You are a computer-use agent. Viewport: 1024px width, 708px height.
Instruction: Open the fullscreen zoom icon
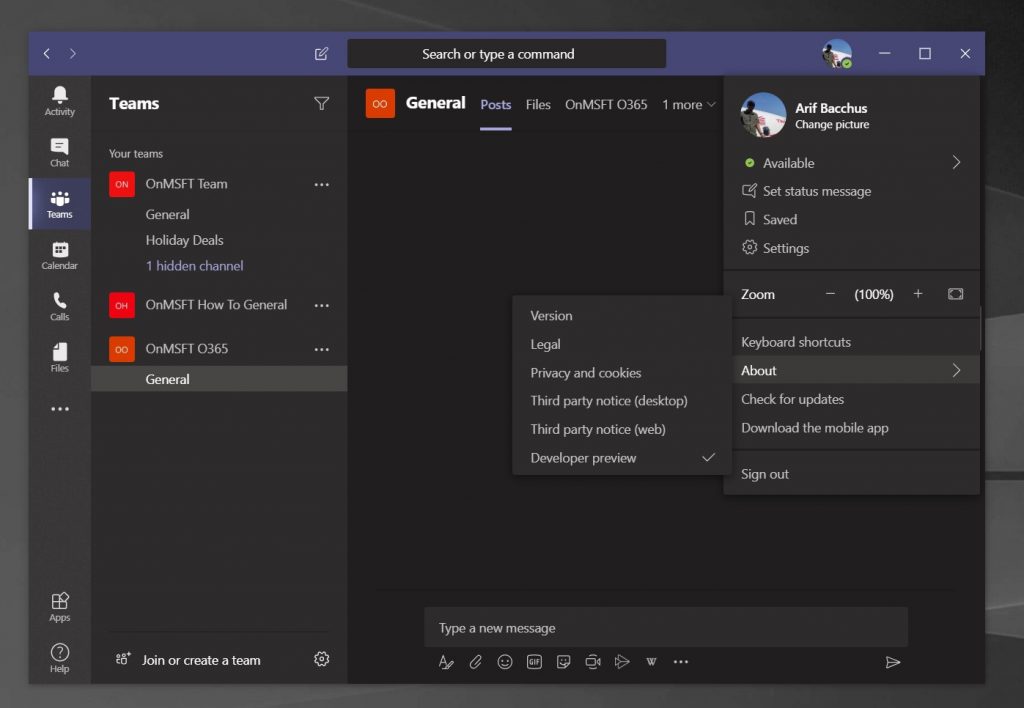(955, 294)
